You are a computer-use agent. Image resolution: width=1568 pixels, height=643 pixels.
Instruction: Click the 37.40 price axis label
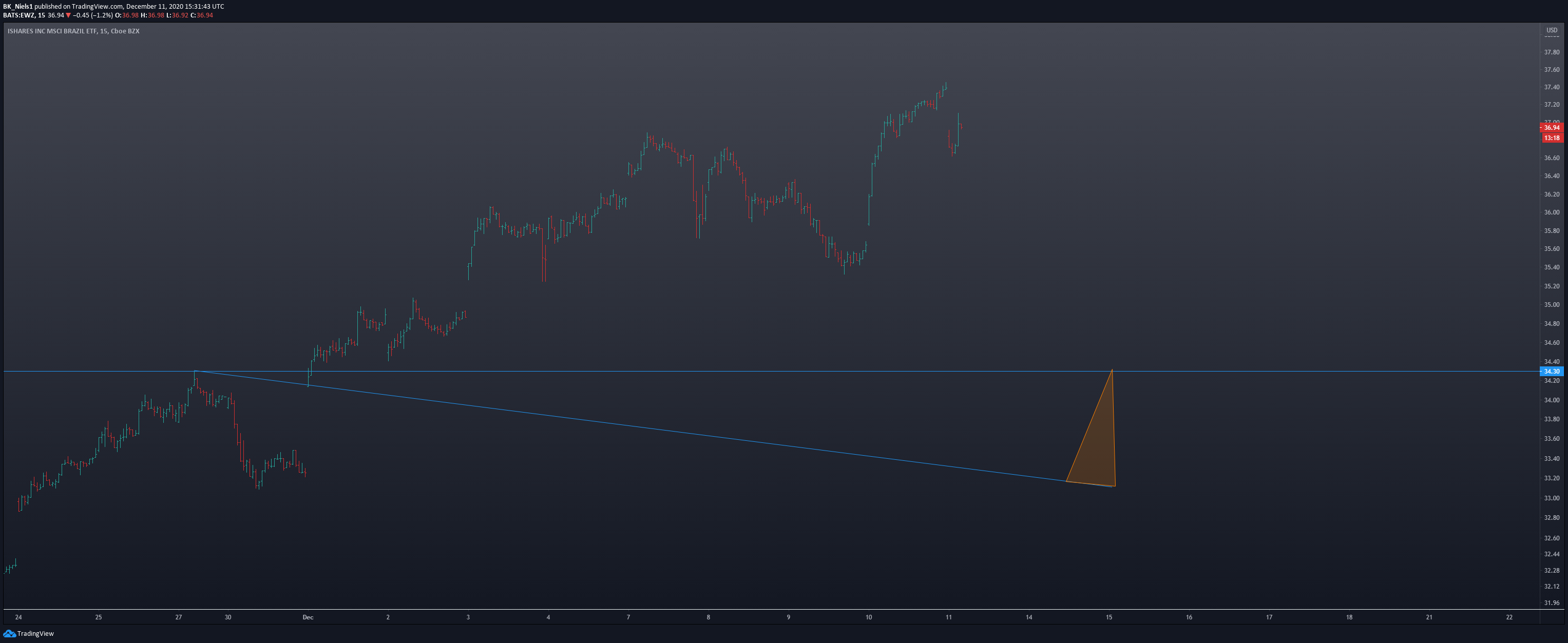1552,88
